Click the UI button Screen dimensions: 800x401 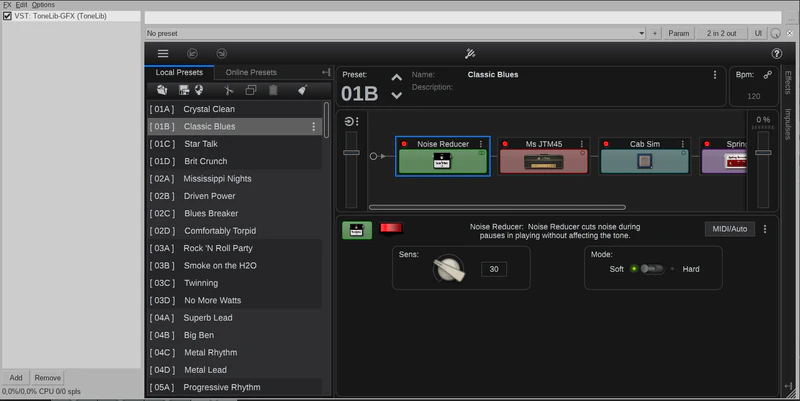click(x=758, y=33)
